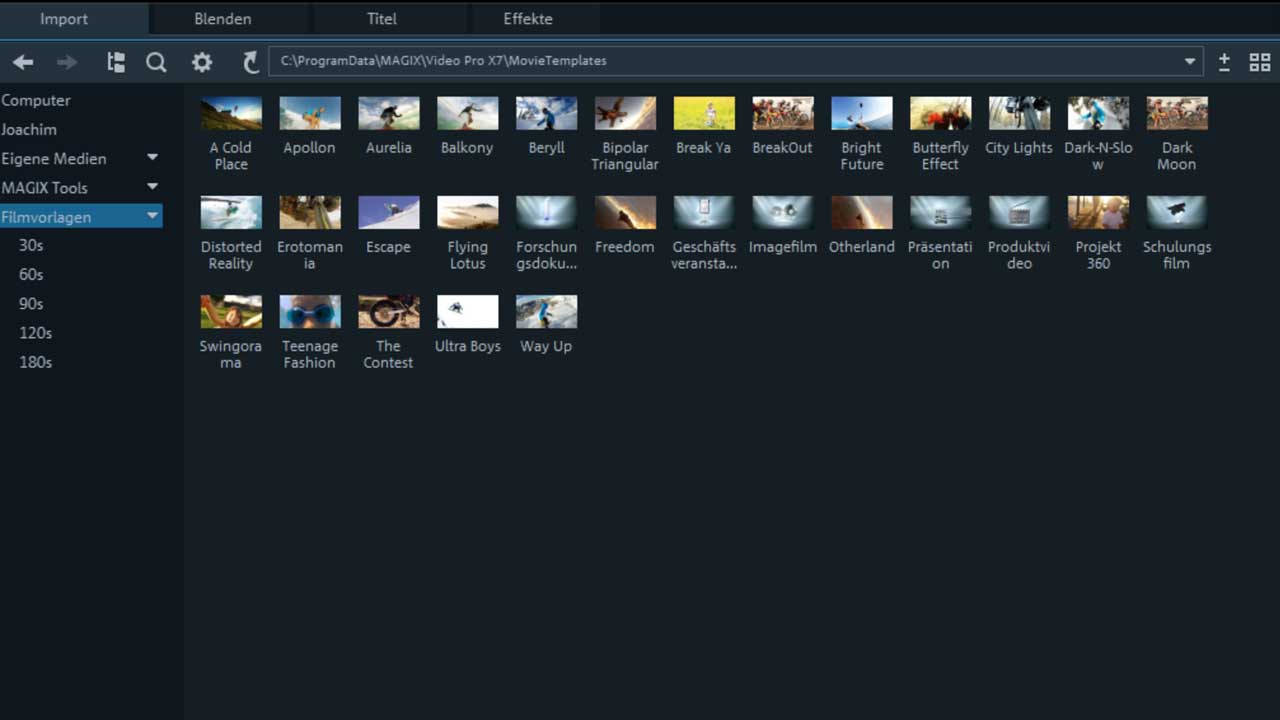Switch to the Blenden tab
The image size is (1280, 720).
(x=223, y=19)
